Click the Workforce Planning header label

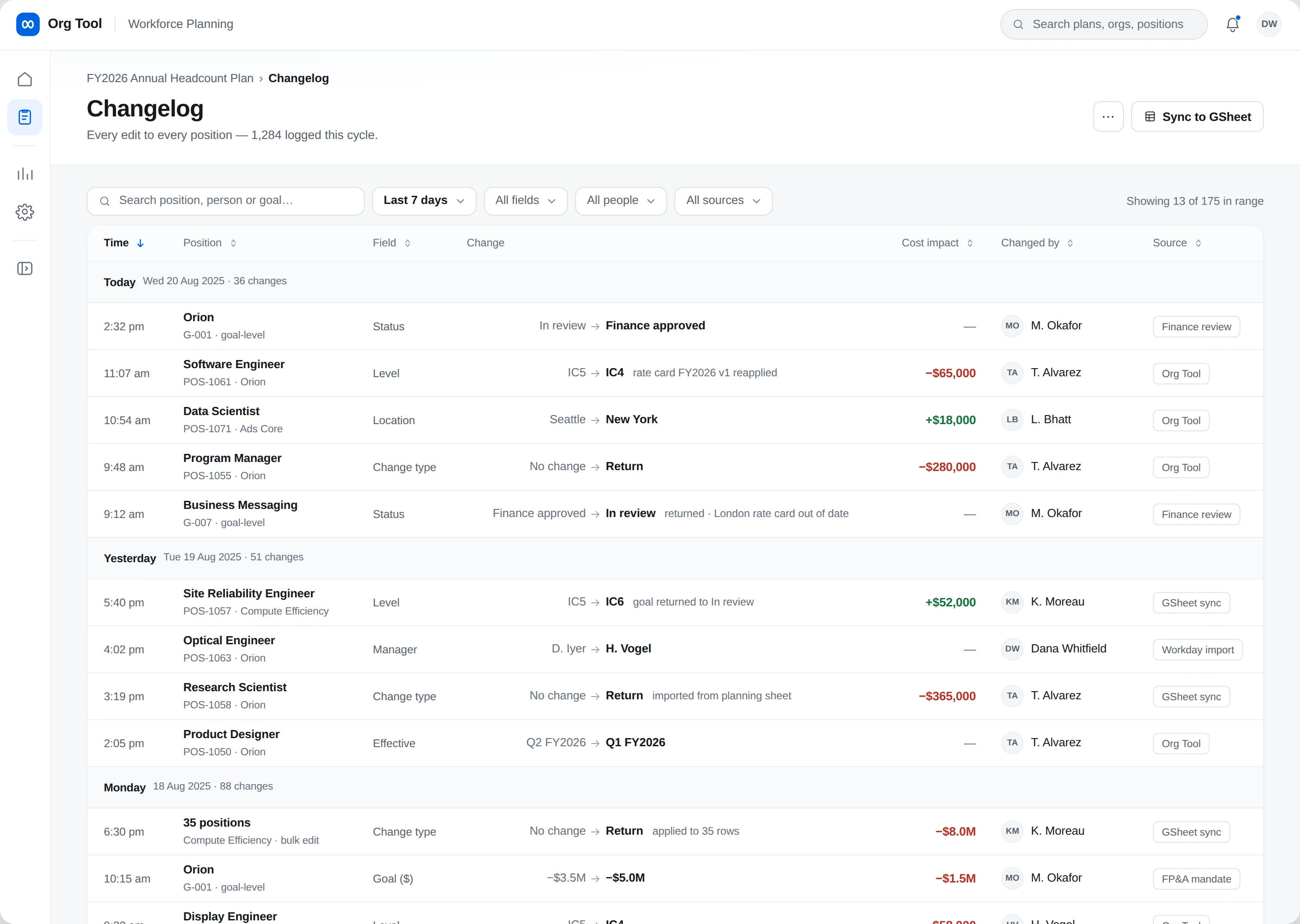pos(181,24)
